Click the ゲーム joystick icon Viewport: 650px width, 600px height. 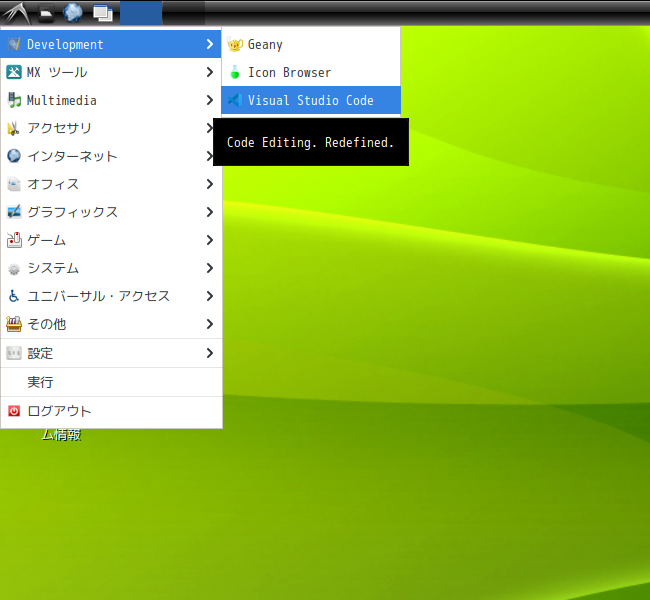[14, 240]
